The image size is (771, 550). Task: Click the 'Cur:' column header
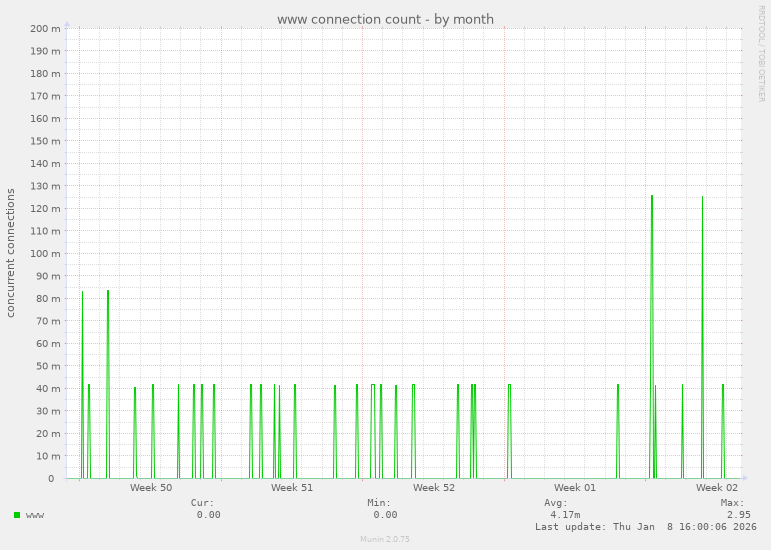[203, 503]
